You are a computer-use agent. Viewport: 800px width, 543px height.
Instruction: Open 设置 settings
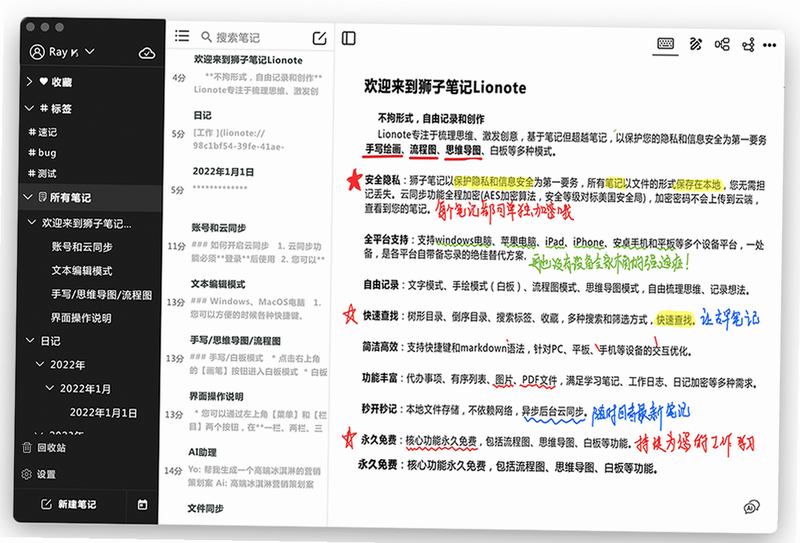pos(39,474)
